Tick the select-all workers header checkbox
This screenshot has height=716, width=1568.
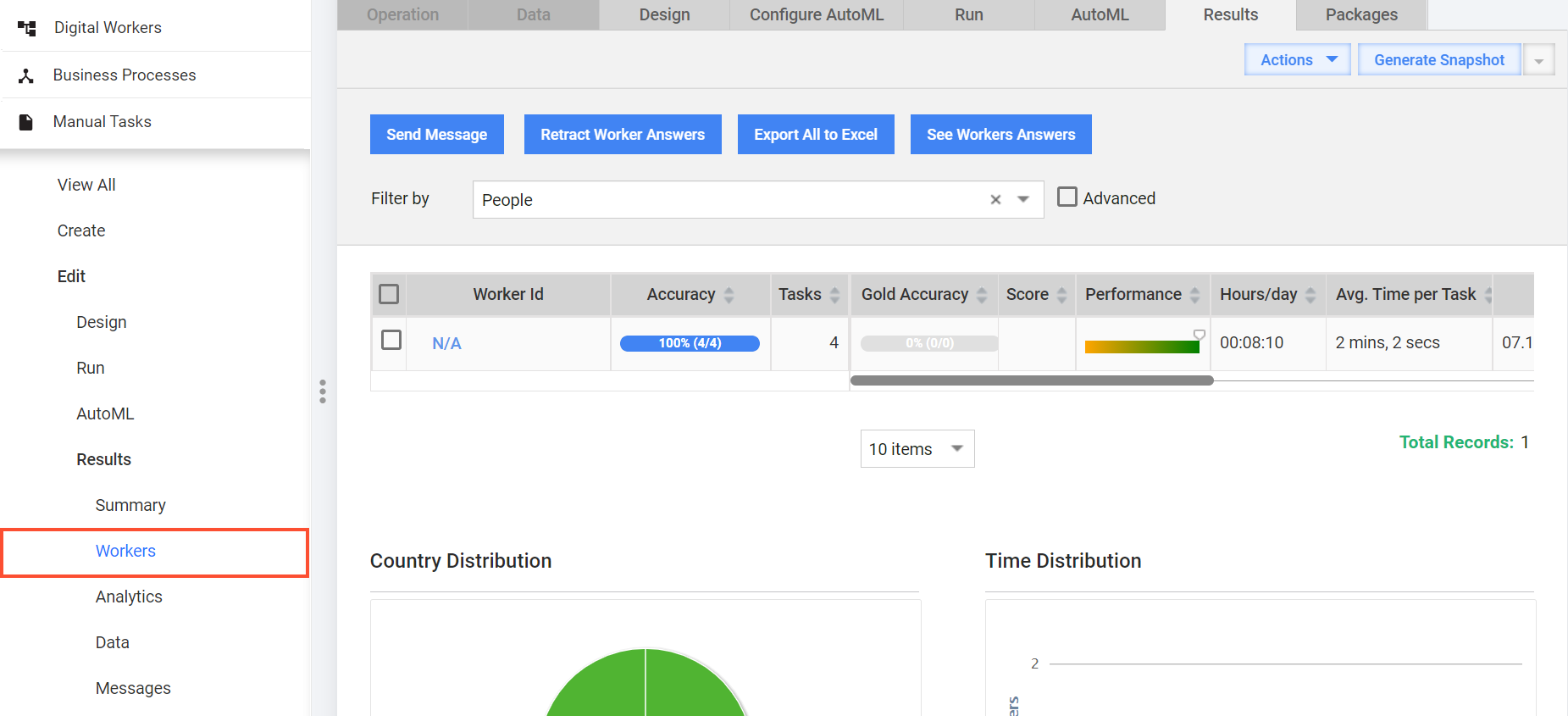[x=389, y=294]
